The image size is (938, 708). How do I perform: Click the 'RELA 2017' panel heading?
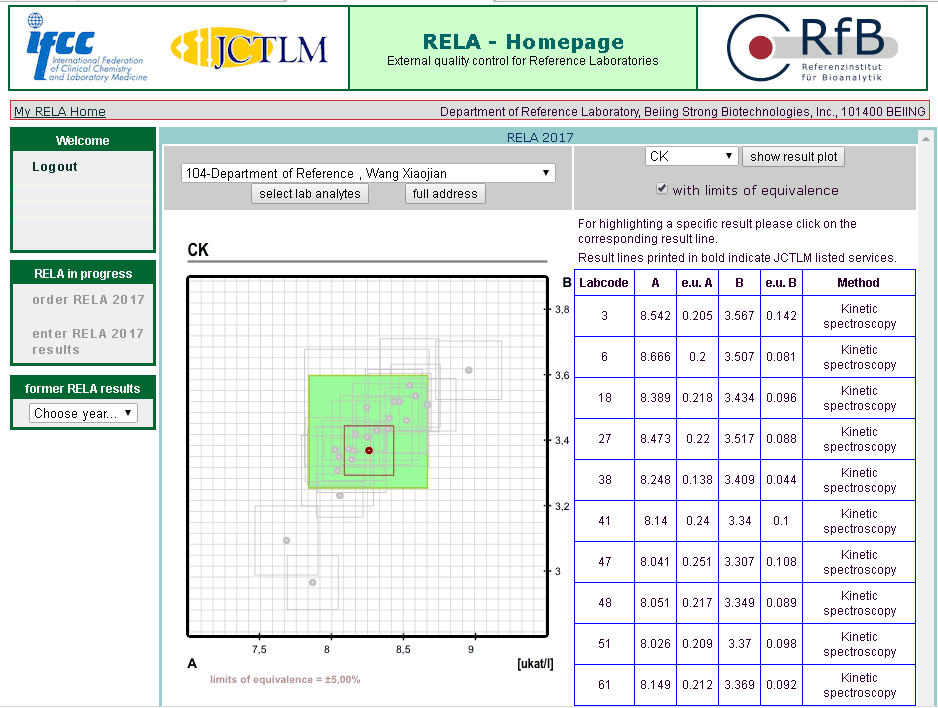pyautogui.click(x=540, y=138)
